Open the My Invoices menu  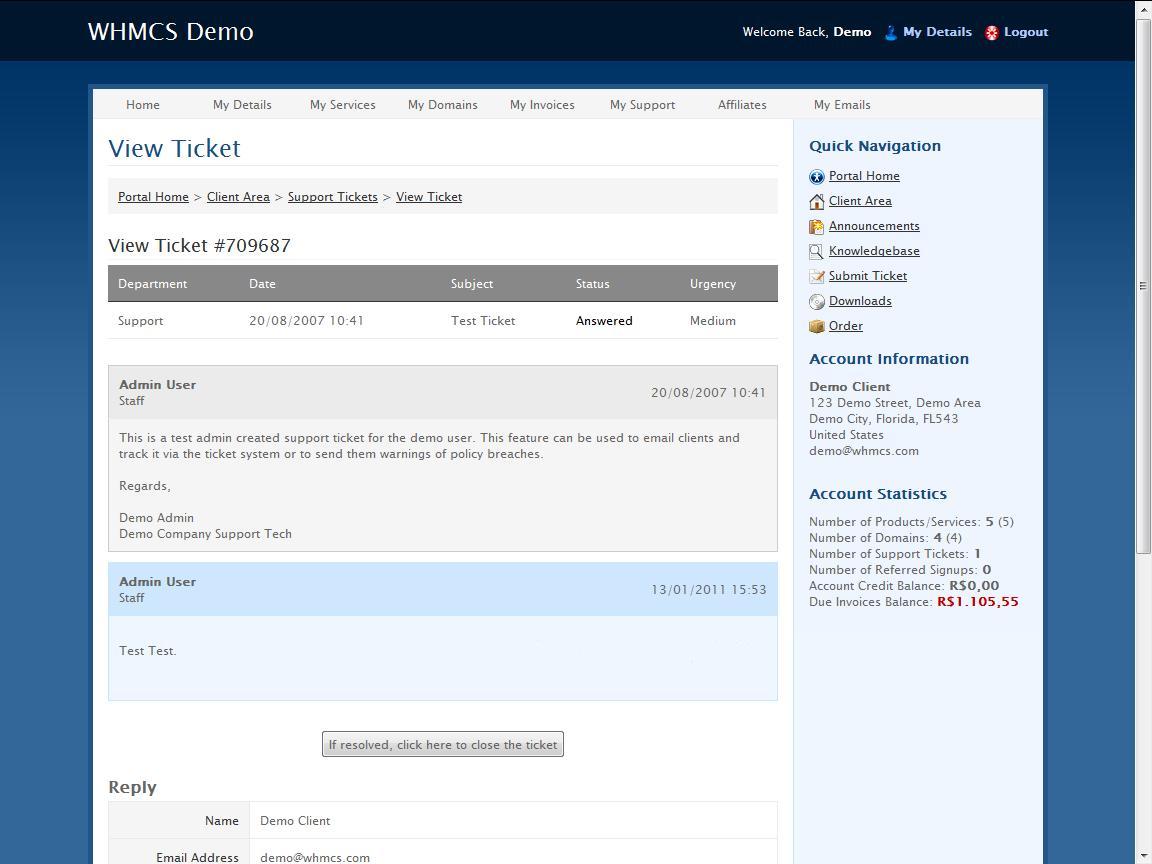(x=542, y=105)
